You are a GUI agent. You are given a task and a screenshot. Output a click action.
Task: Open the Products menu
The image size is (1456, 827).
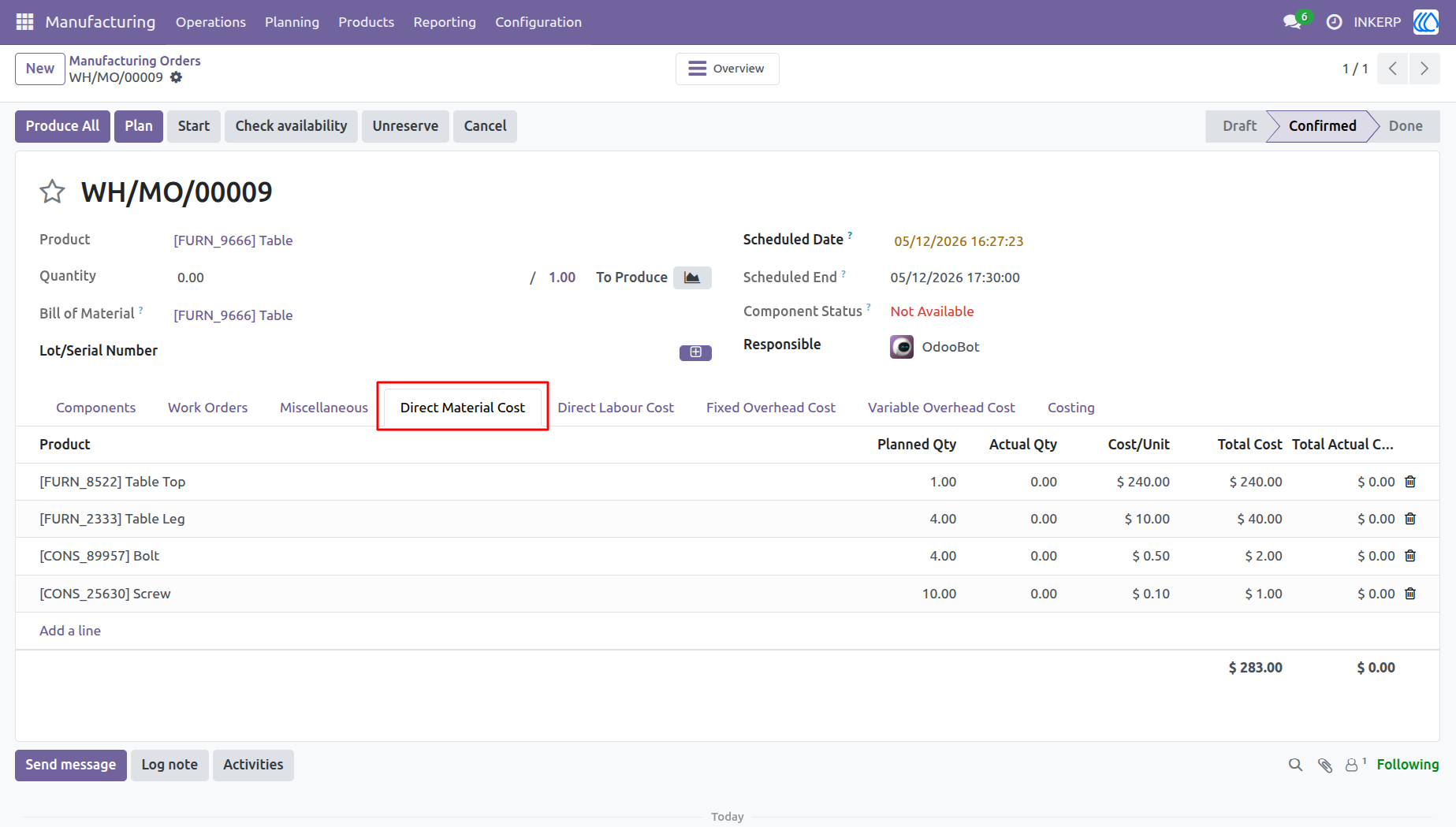(x=366, y=22)
